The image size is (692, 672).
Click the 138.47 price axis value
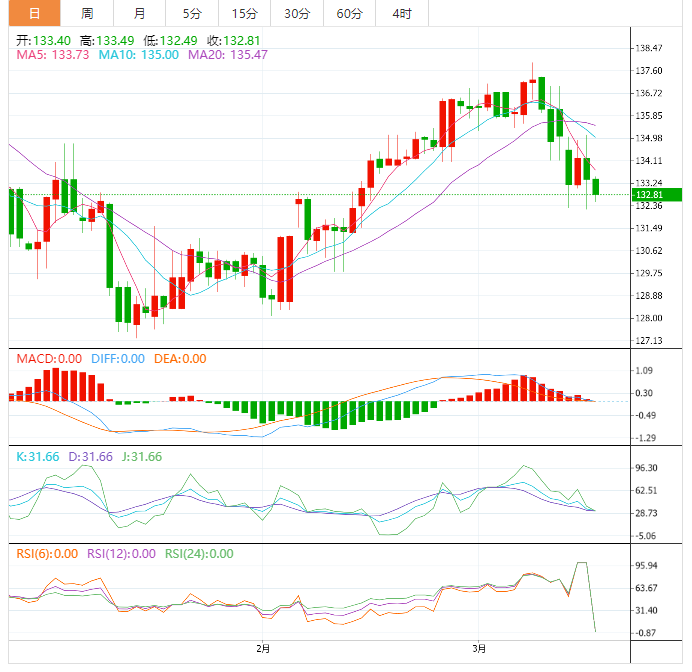(x=649, y=48)
